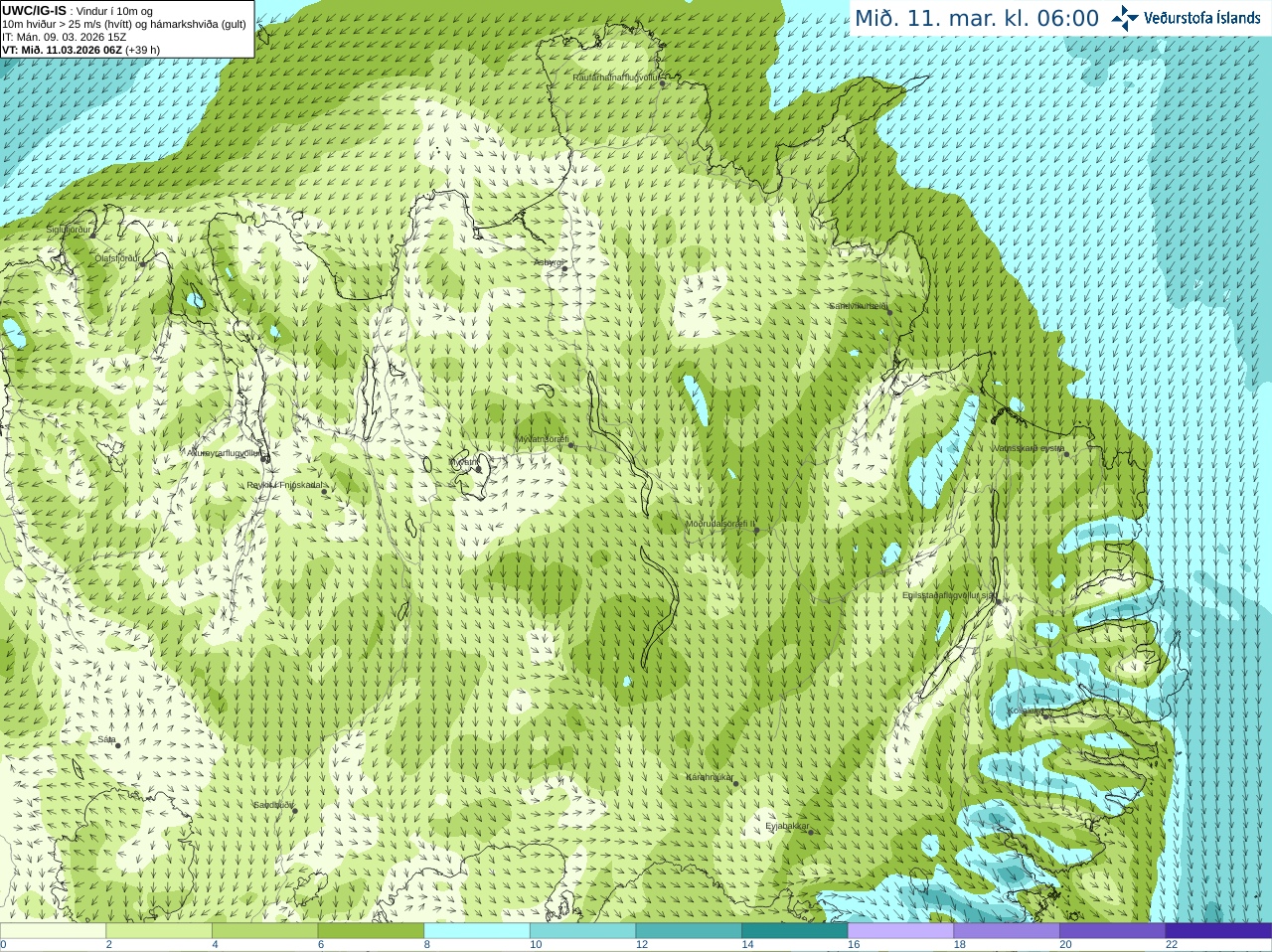Click the legend label '8'
Viewport: 1272px width, 952px height.
point(427,945)
